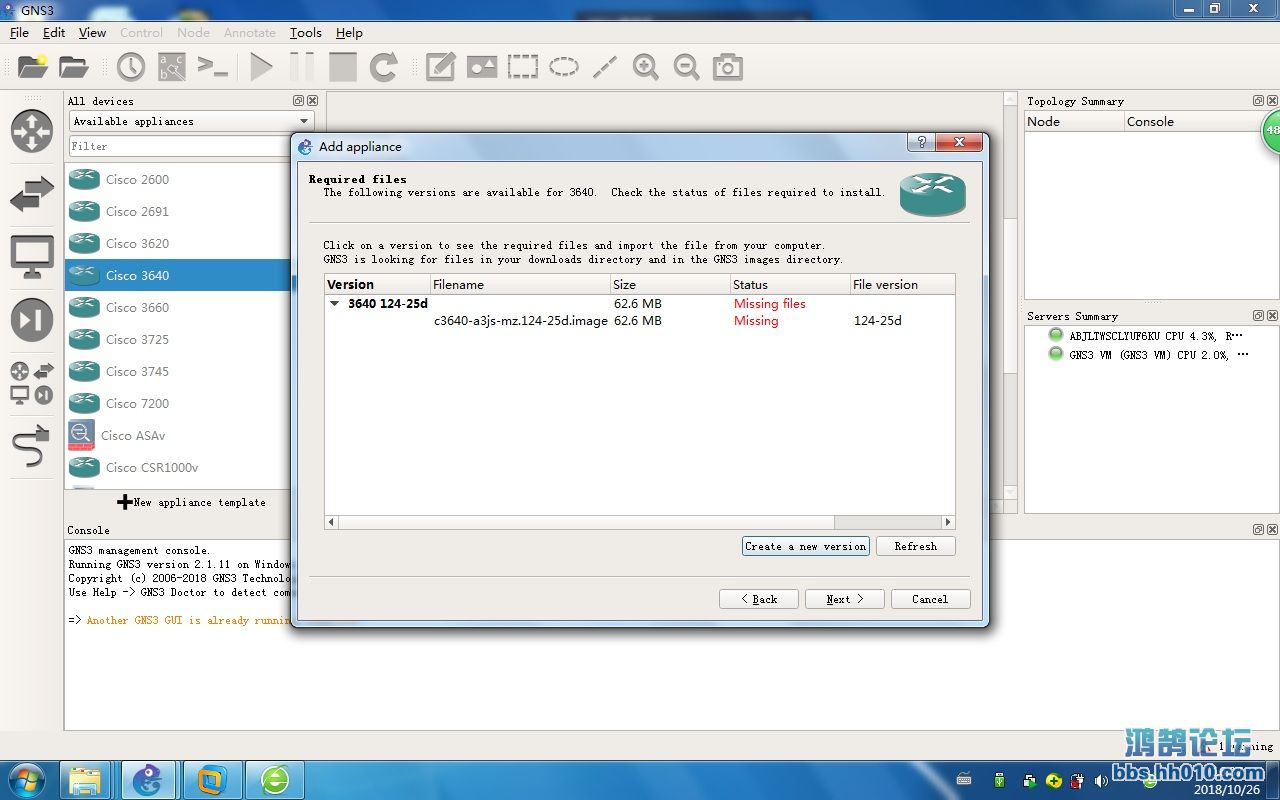
Task: Click the Status column header
Action: click(x=790, y=285)
